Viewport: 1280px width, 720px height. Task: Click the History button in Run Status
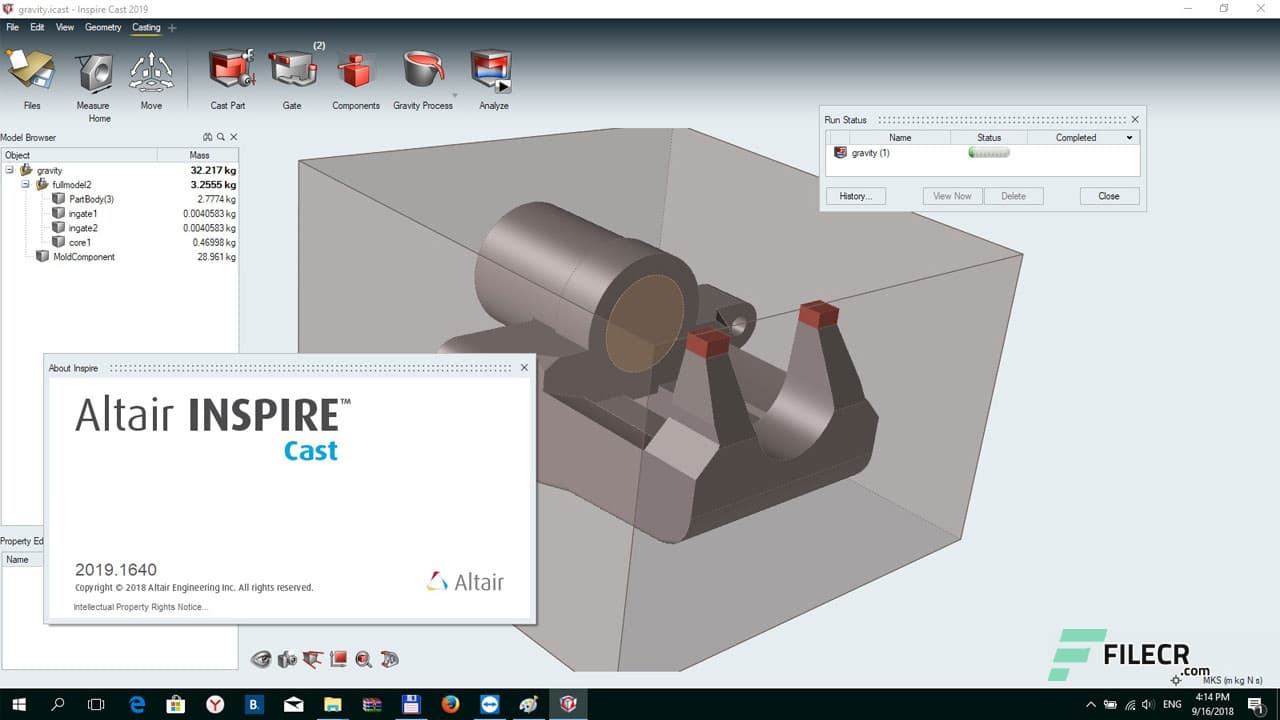point(856,196)
